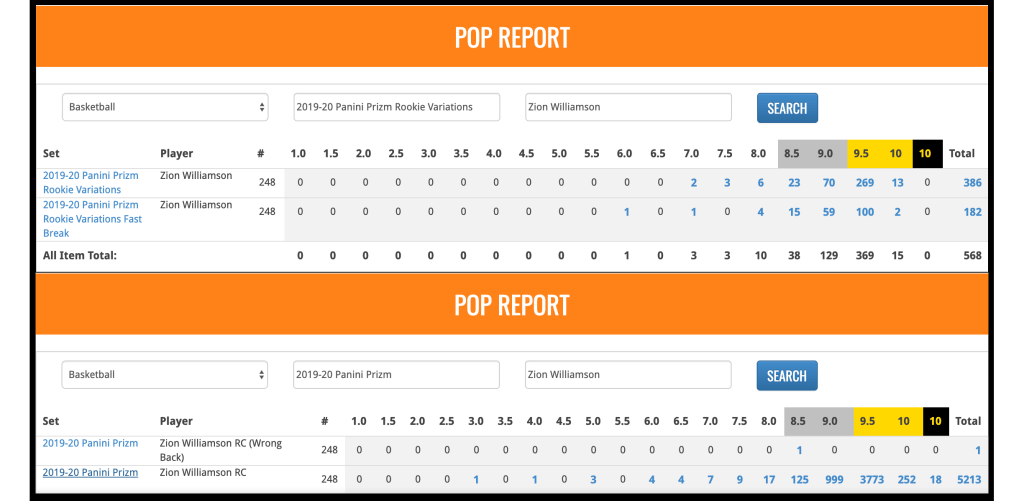Screen dimensions: 1024x501
Task: Open the Basketball dropdown in the lower report
Action: tap(165, 375)
